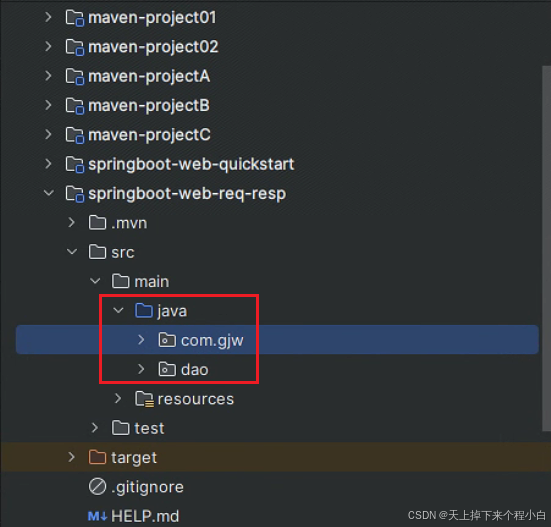Select the src folder name

coord(123,253)
